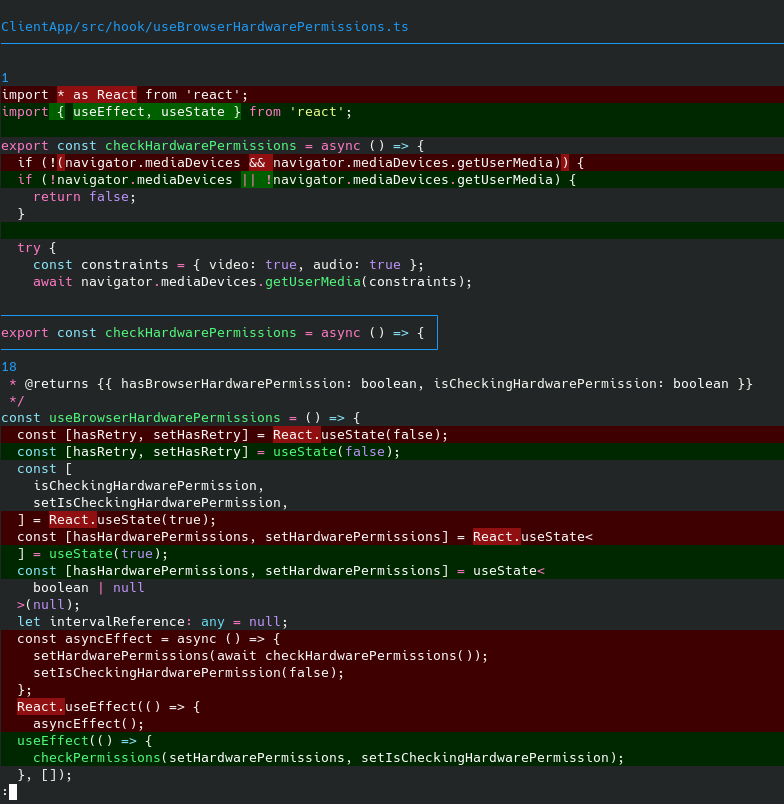Click the highlighted '&&' operator in removed line
This screenshot has width=784, height=804.
click(x=257, y=162)
